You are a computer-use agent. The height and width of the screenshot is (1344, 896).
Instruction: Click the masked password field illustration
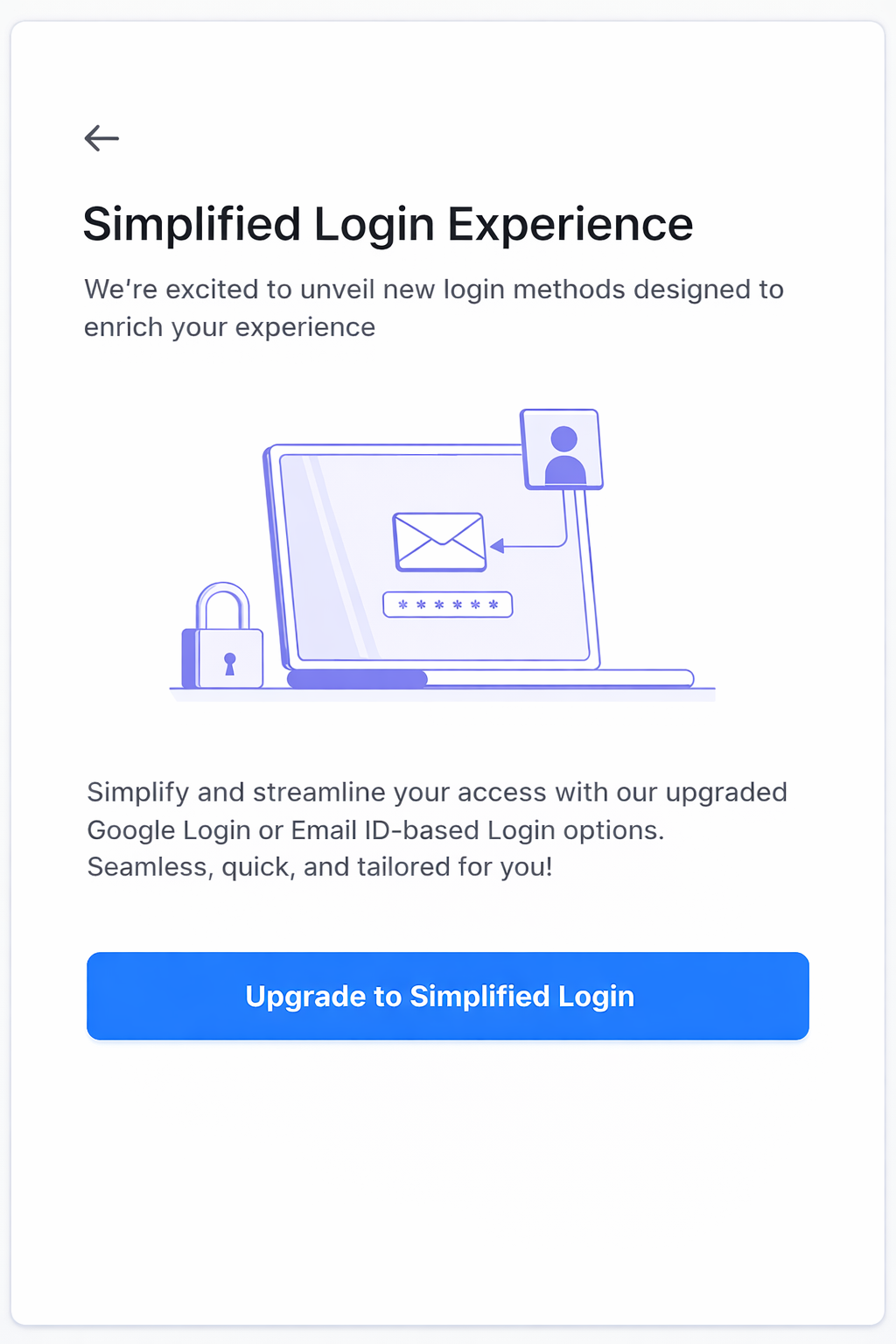(x=448, y=605)
